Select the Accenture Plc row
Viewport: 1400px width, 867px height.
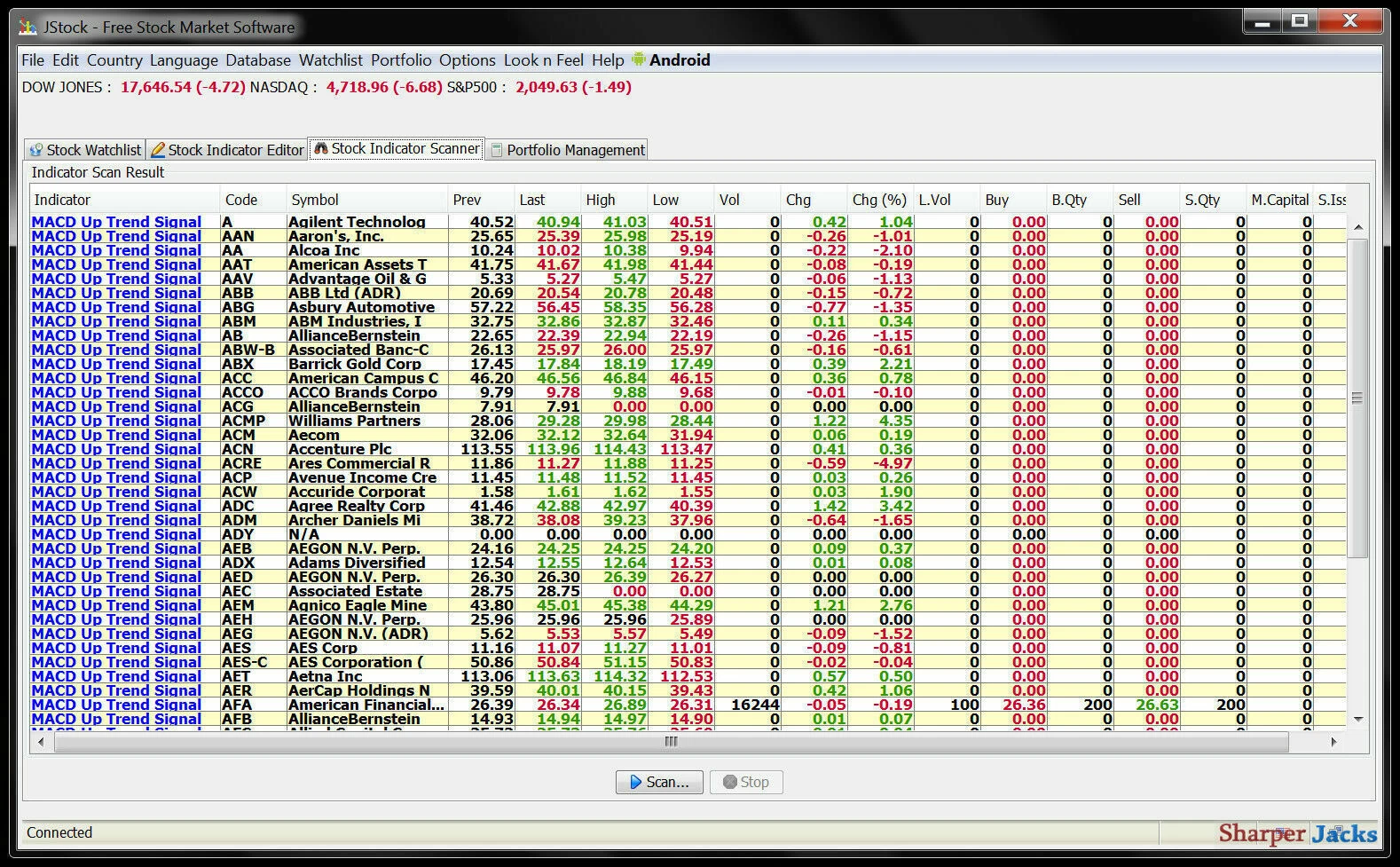(688, 449)
